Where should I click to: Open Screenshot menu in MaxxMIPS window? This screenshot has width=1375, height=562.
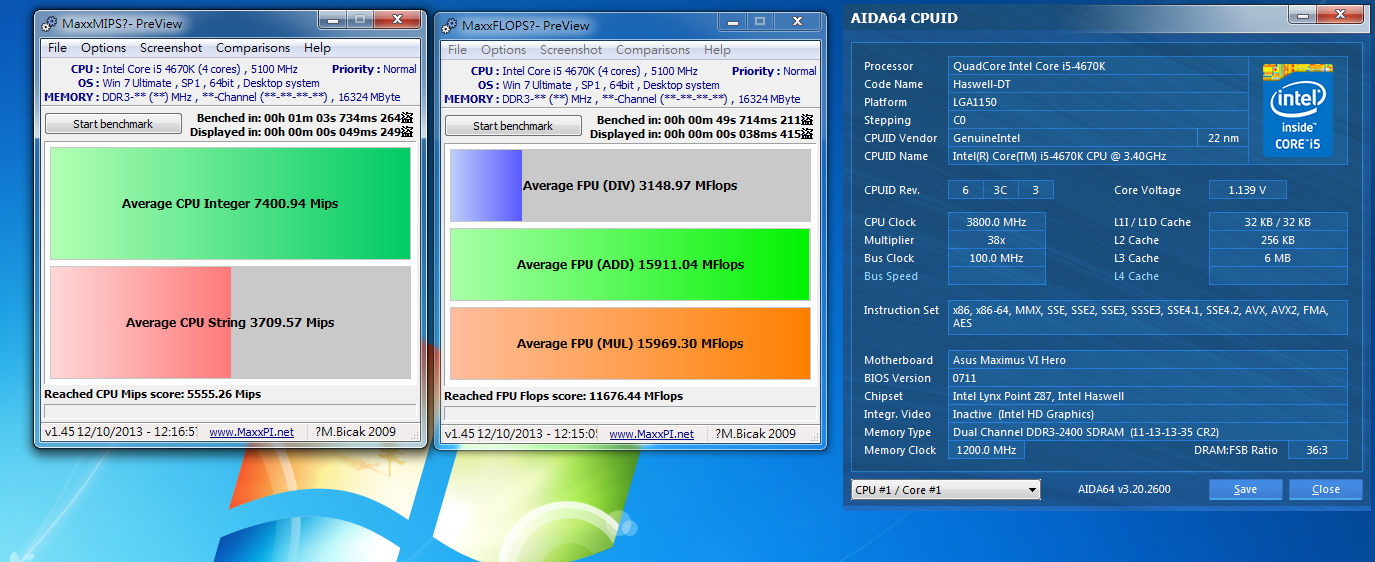tap(171, 48)
